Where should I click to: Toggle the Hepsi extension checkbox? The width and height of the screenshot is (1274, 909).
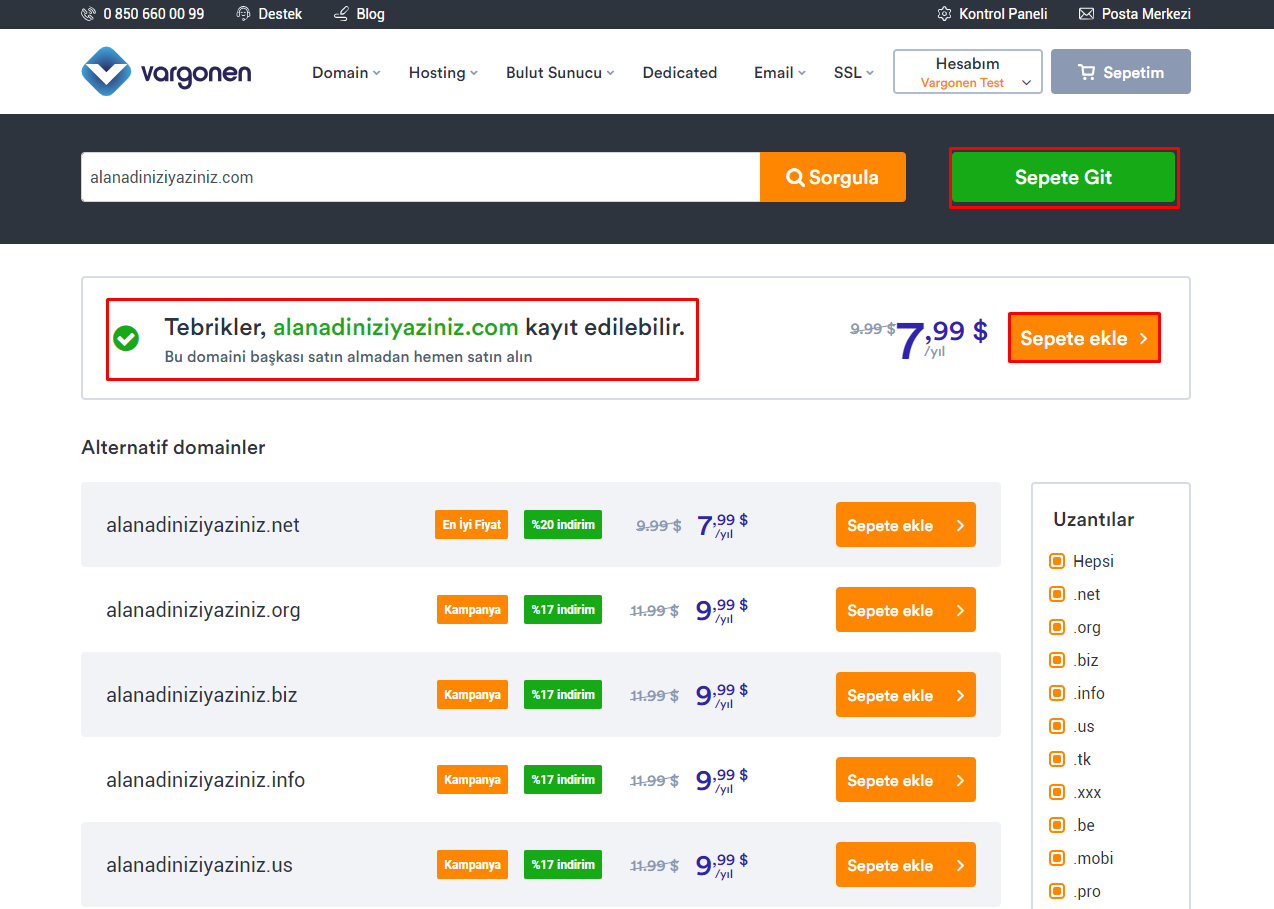pos(1057,561)
